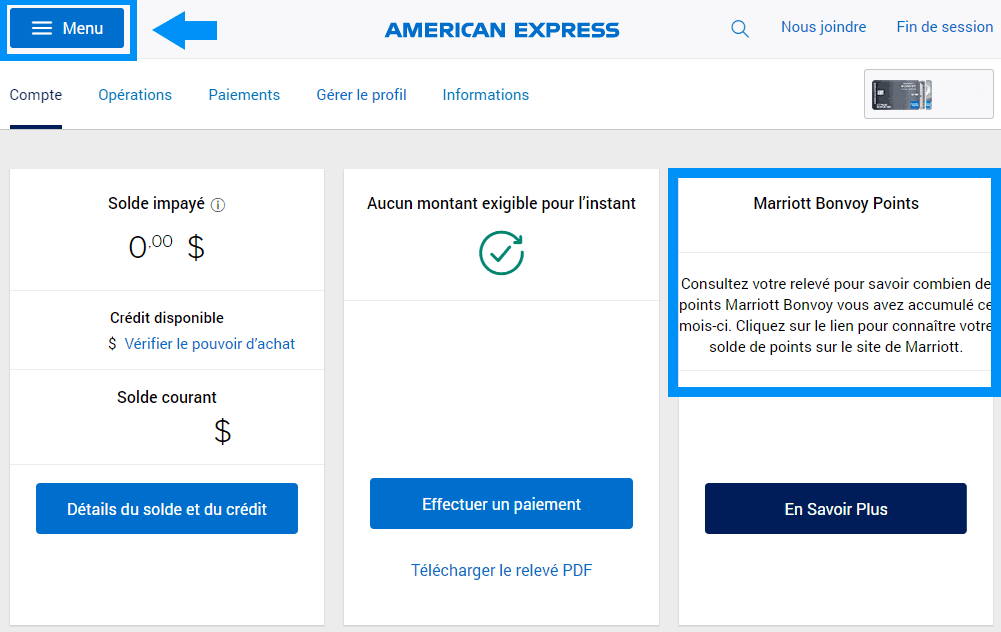Open the Informations tab
1001x632 pixels.
pos(485,94)
